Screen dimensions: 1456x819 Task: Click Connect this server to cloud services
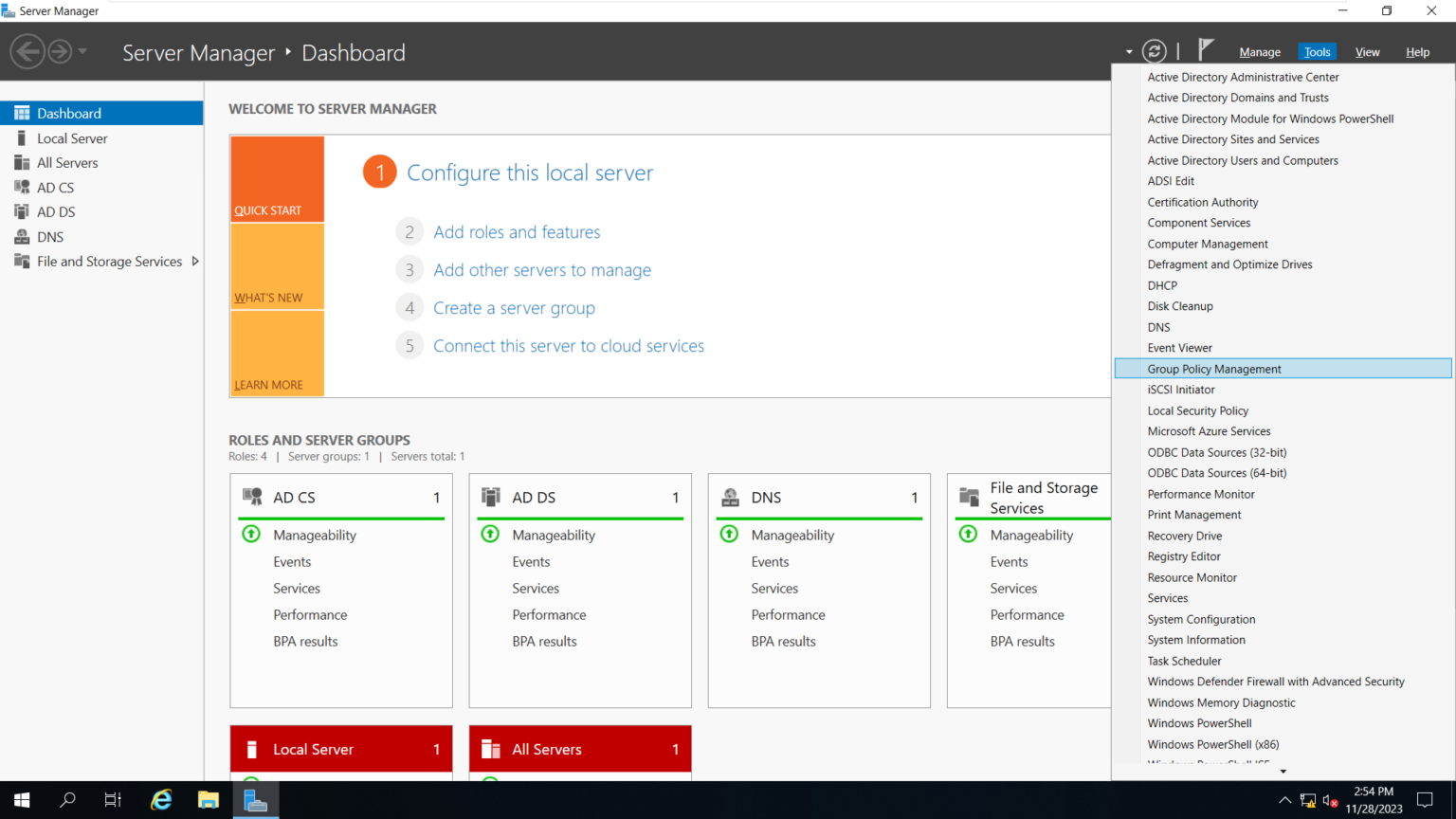coord(568,345)
